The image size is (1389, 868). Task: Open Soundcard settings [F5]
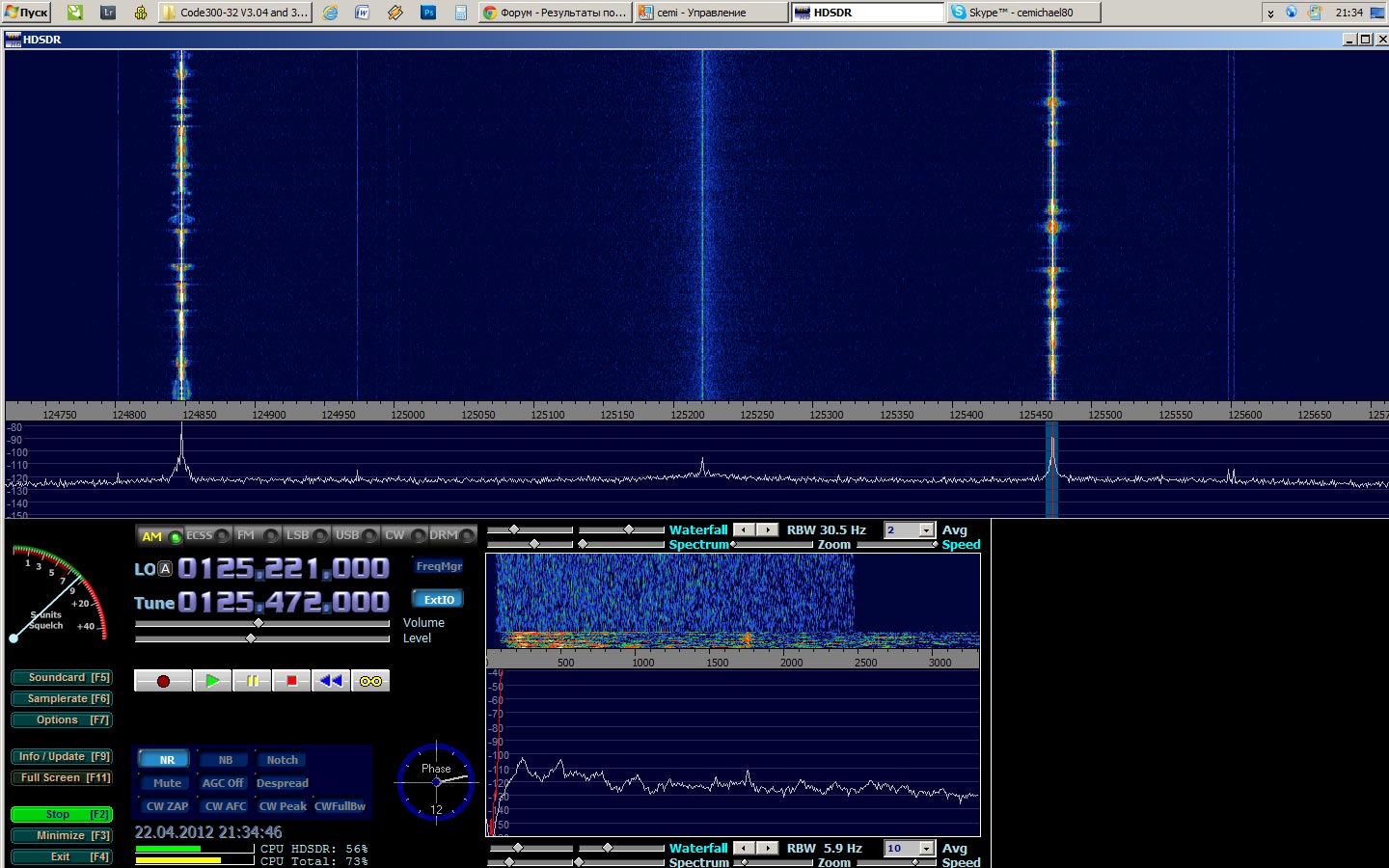62,678
